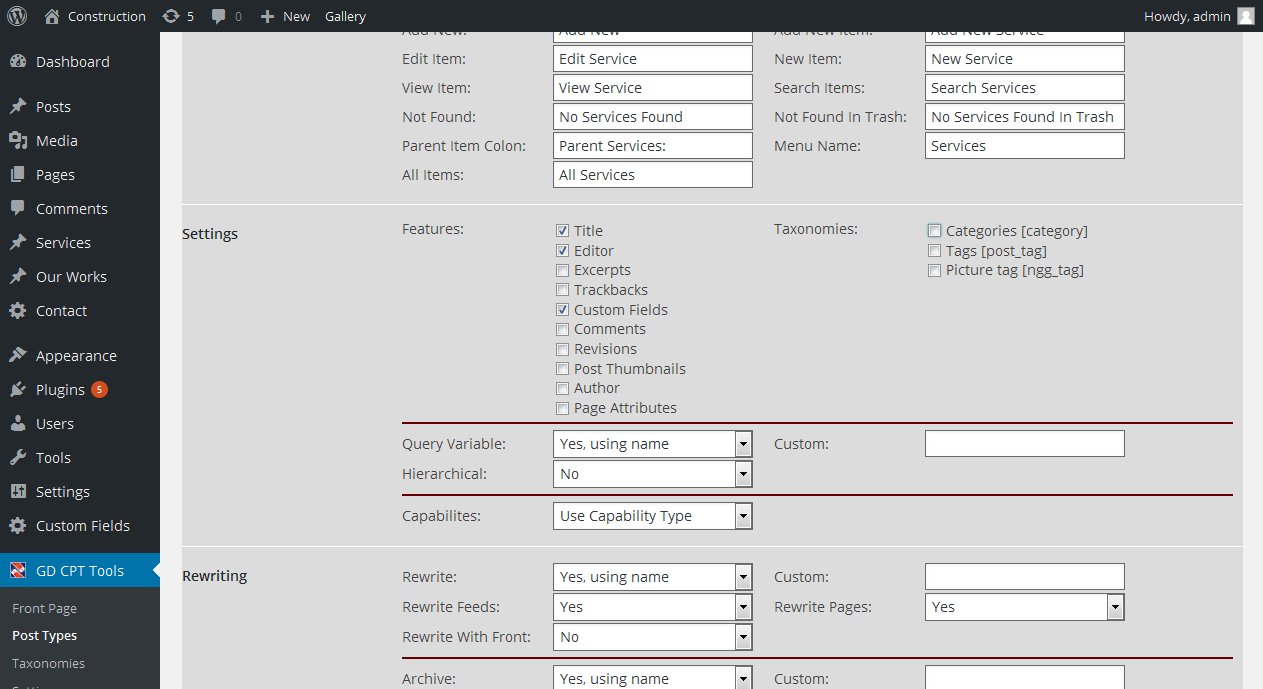The width and height of the screenshot is (1263, 689).
Task: Click the Menu Name input field
Action: [x=1024, y=146]
